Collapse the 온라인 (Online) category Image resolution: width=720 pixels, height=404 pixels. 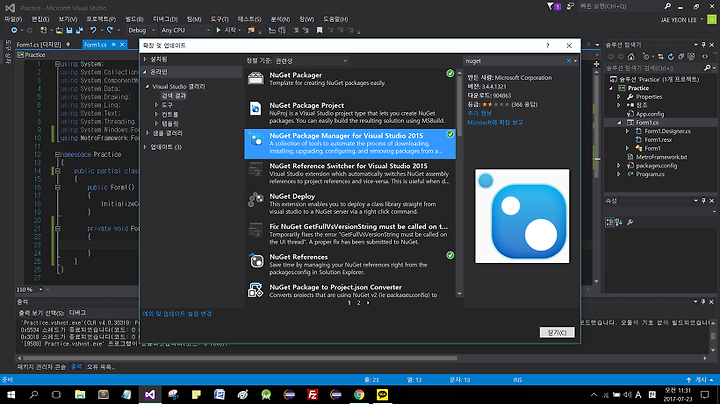point(145,72)
